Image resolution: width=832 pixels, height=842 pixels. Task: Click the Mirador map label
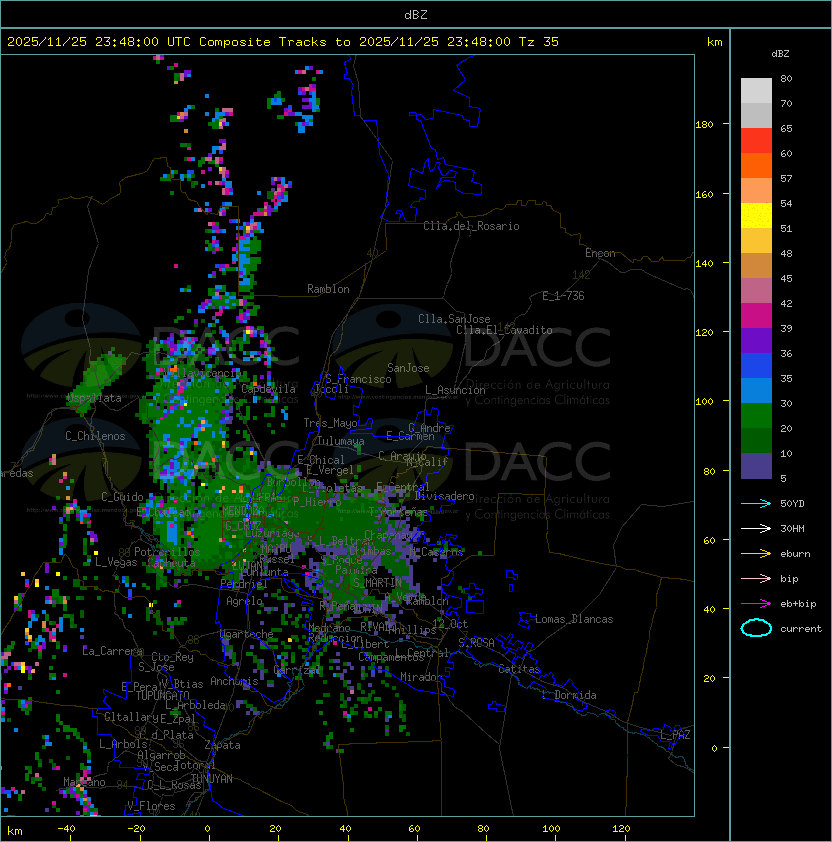tap(422, 677)
